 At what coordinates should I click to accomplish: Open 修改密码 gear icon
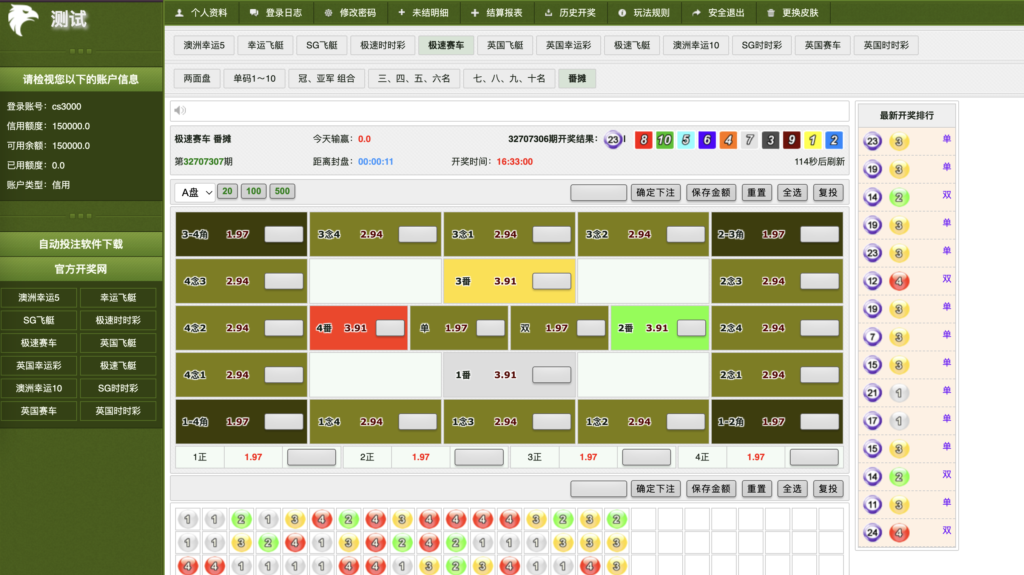(329, 13)
